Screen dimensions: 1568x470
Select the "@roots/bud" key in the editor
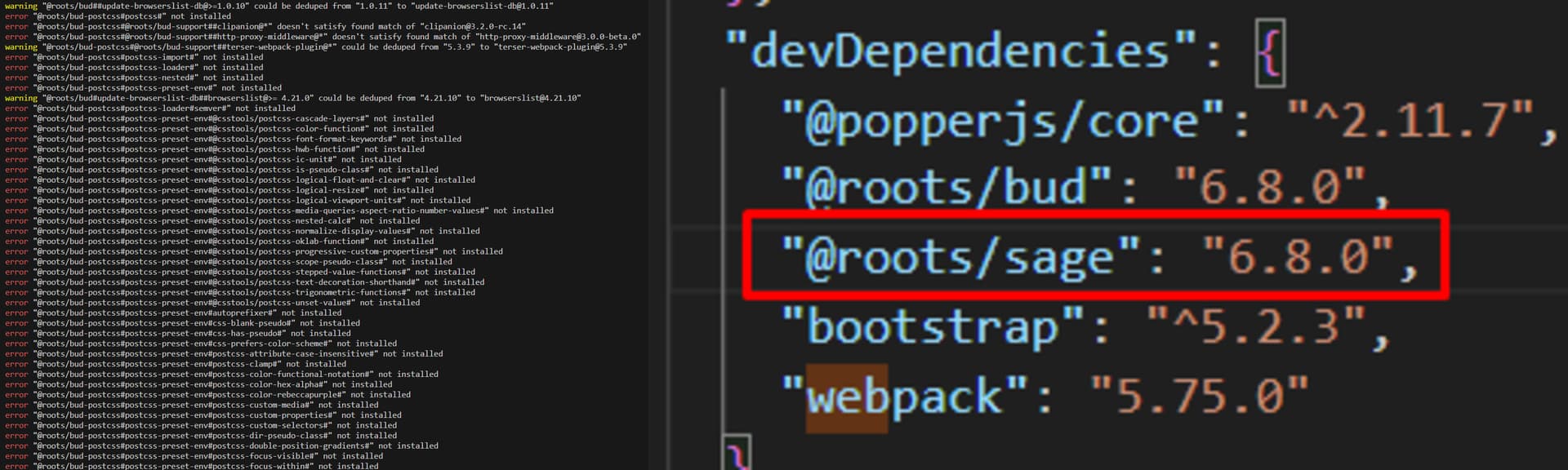[947, 187]
